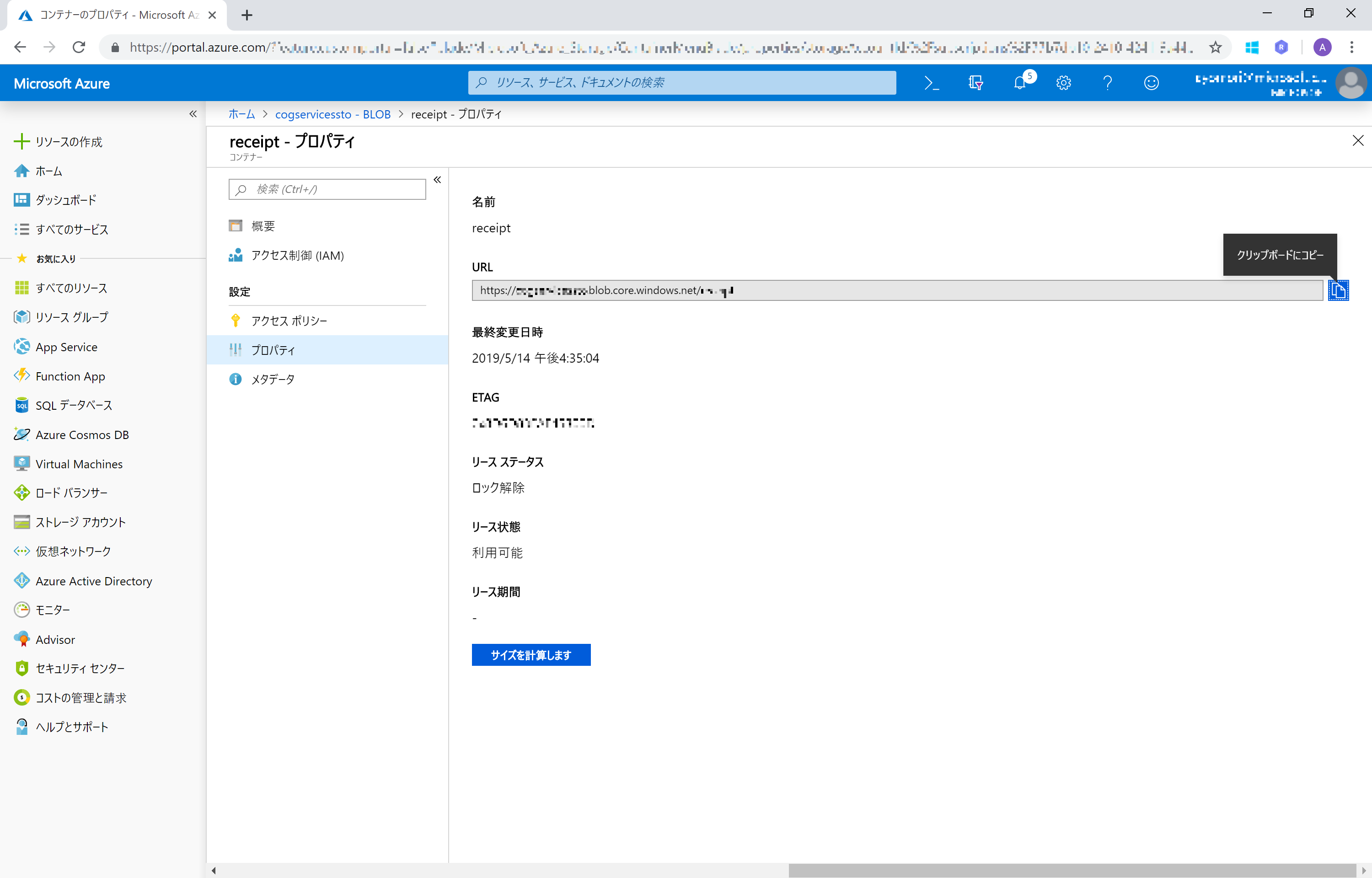Screen dimensions: 1372x878
Task: Create a resource via the plus icon
Action: click(21, 141)
